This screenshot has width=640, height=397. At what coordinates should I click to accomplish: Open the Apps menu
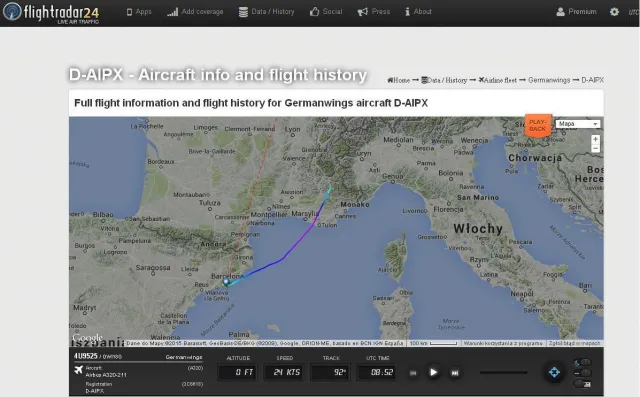pyautogui.click(x=139, y=12)
